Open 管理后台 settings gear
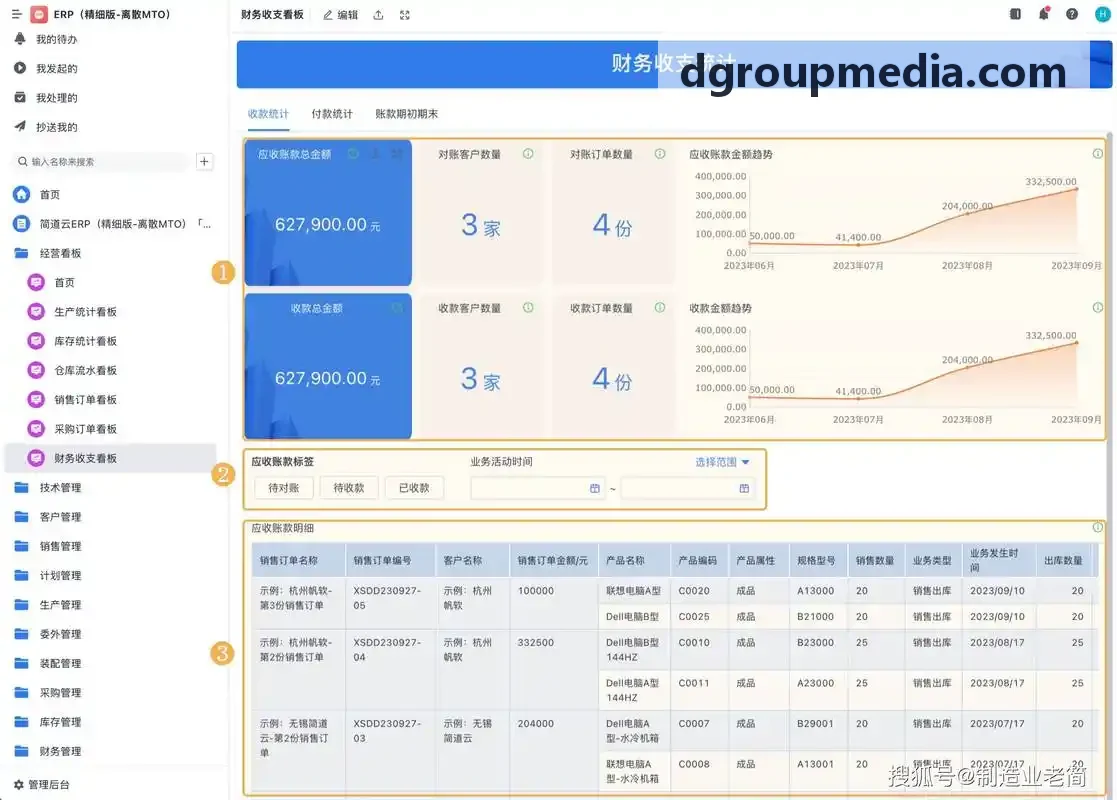 pos(42,784)
